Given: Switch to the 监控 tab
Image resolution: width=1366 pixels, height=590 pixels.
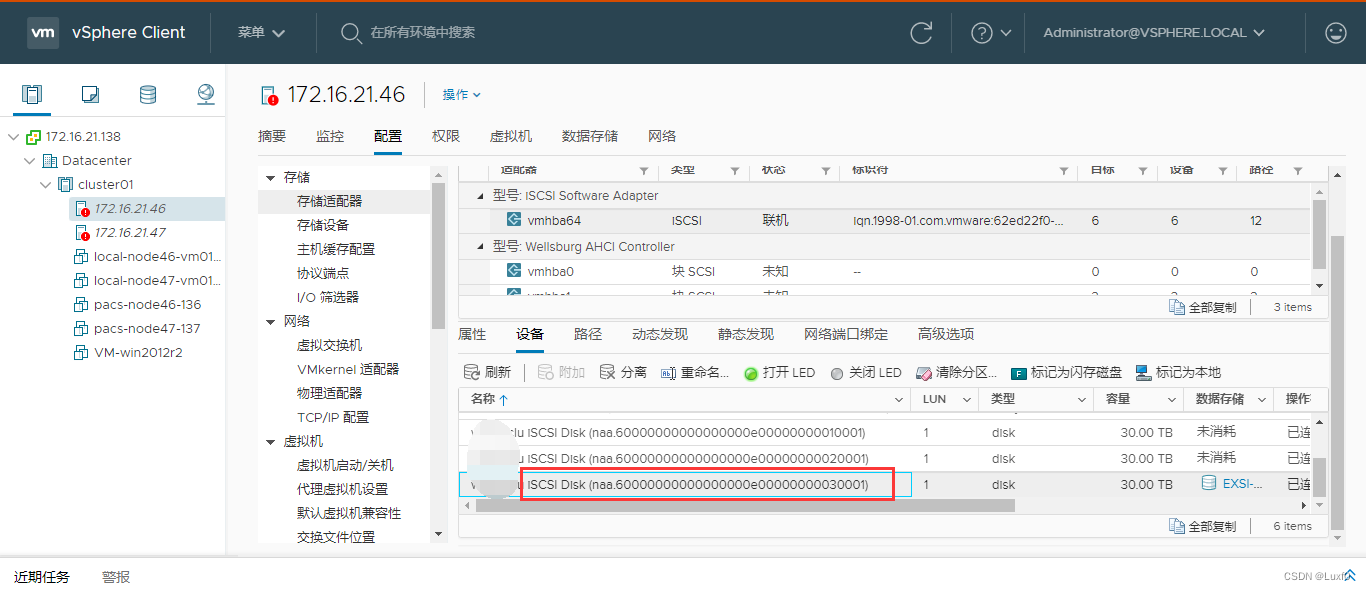Looking at the screenshot, I should pyautogui.click(x=330, y=136).
